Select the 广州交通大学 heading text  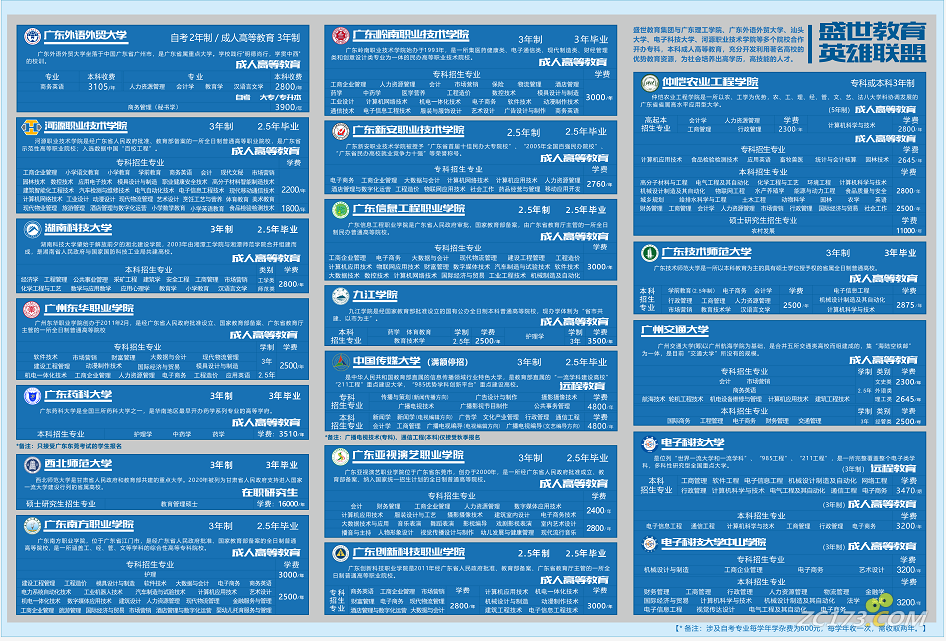coord(675,330)
